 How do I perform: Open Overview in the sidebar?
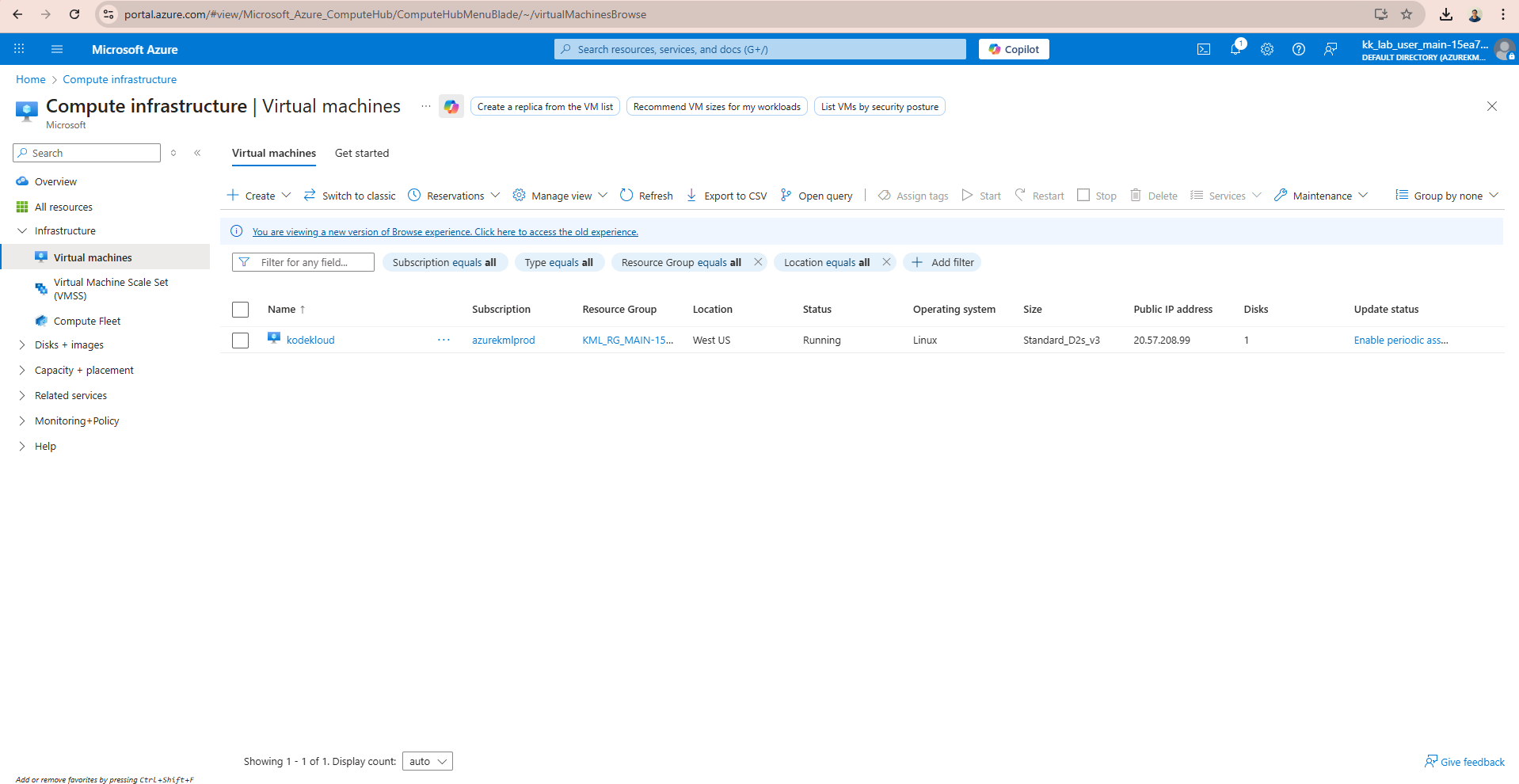55,181
